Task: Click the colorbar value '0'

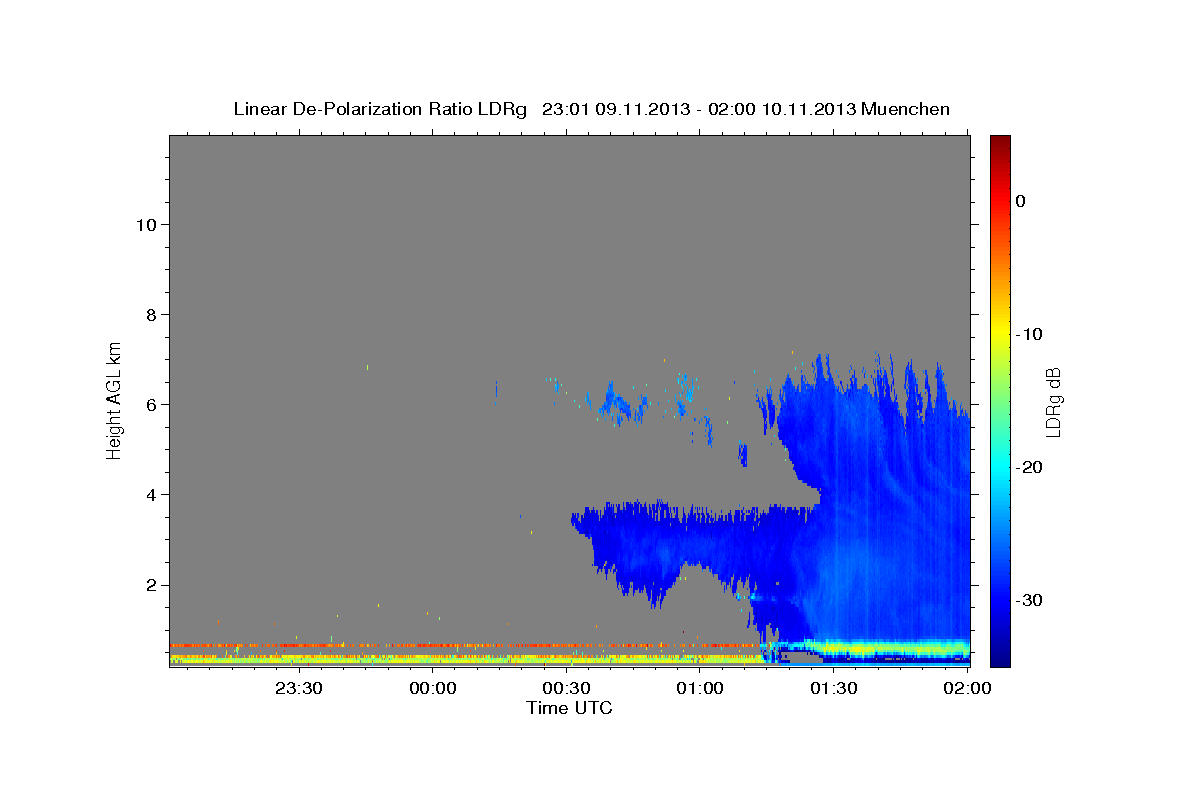Action: [x=1020, y=201]
